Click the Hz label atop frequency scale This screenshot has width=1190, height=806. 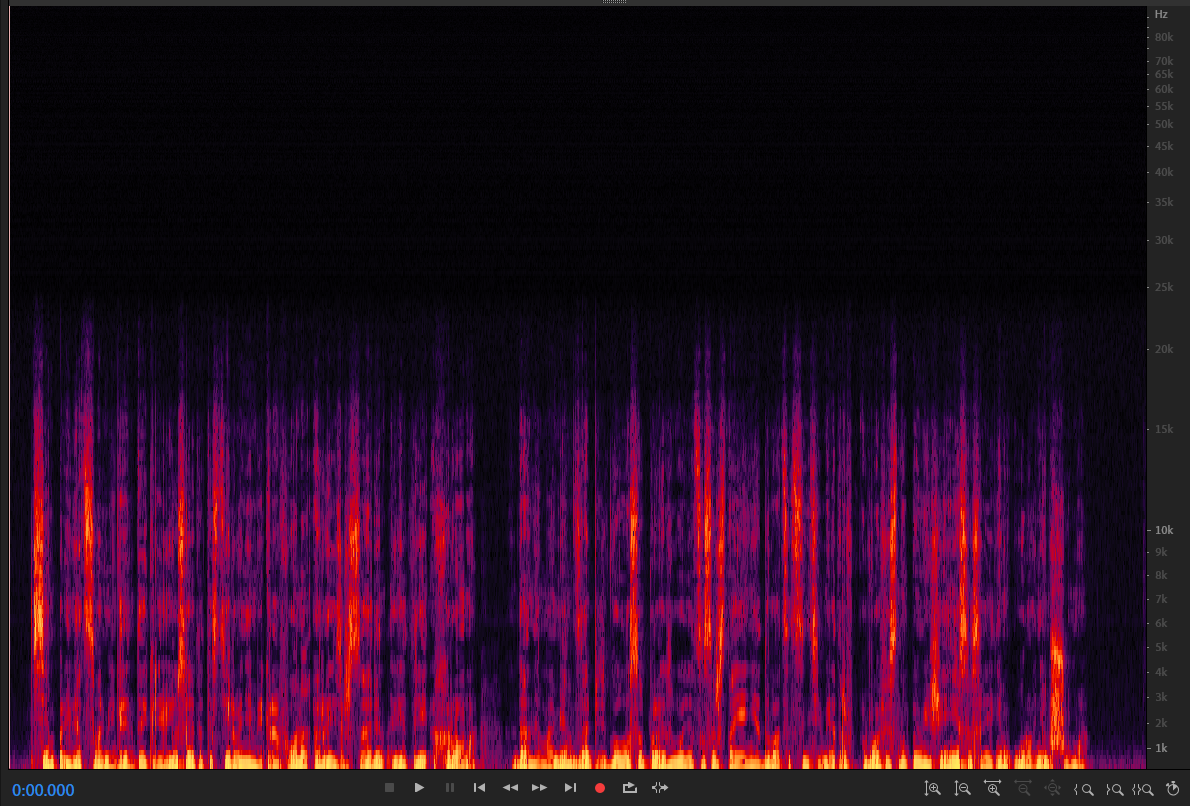click(x=1161, y=15)
